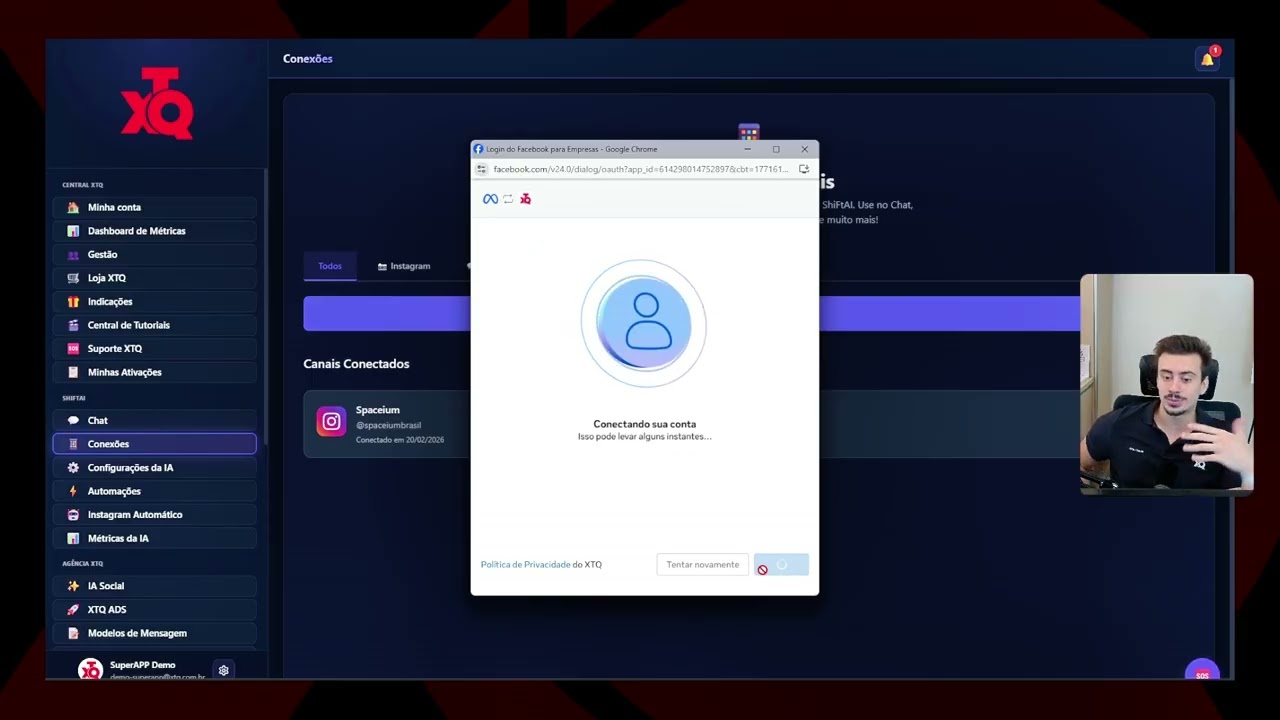The image size is (1280, 720).
Task: Select the Instagram tab
Action: [404, 266]
